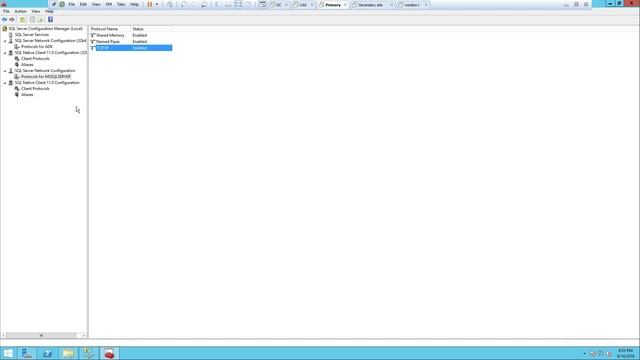Viewport: 640px width, 360px height.
Task: Select the Named Pipes protocol row
Action: (131, 42)
